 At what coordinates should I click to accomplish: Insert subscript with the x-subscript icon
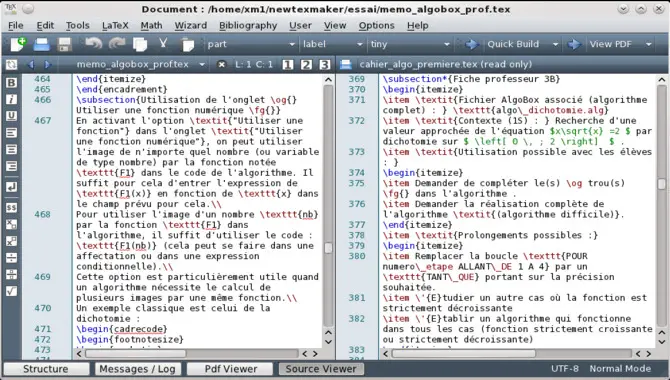pos(12,224)
